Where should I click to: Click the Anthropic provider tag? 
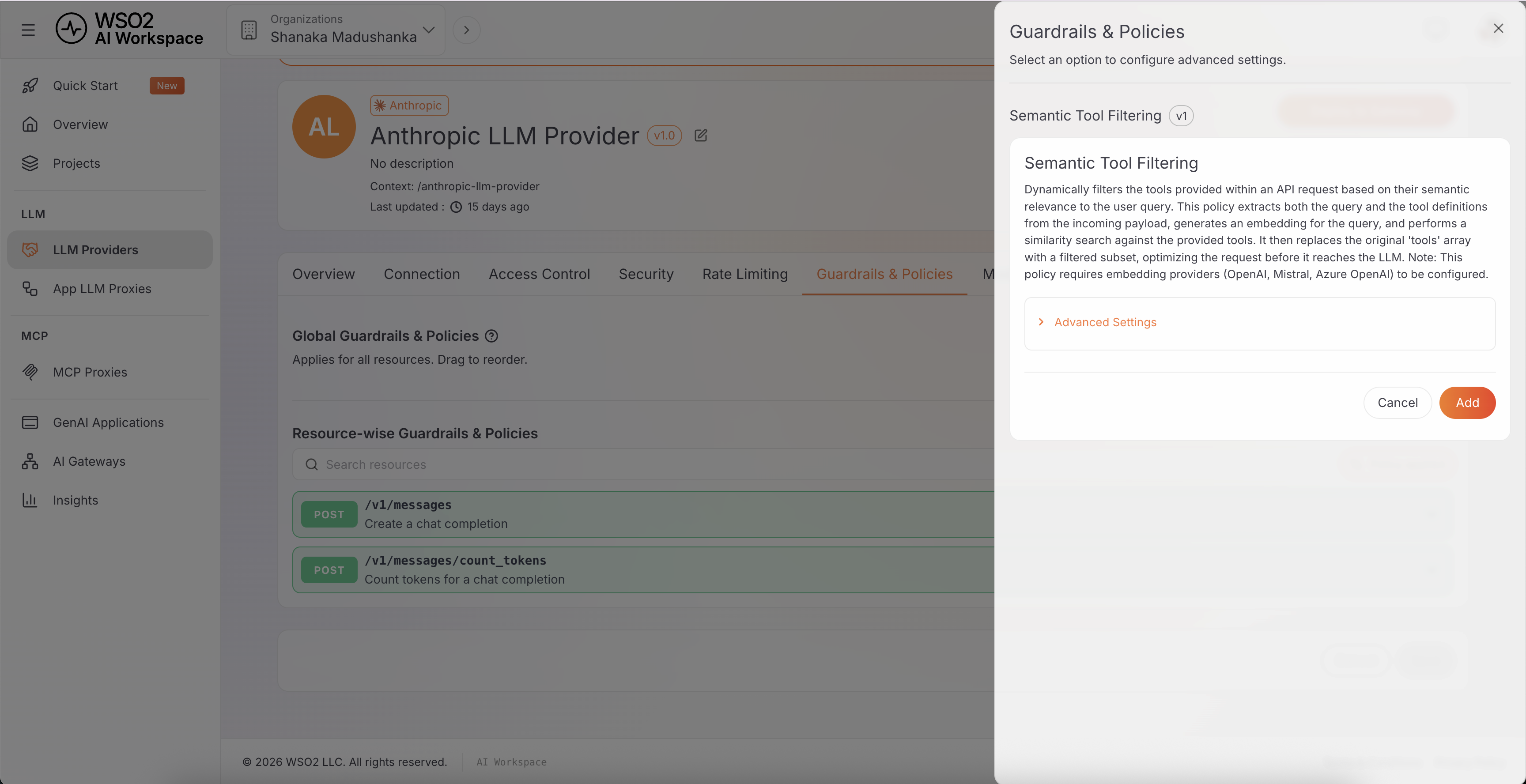(409, 106)
